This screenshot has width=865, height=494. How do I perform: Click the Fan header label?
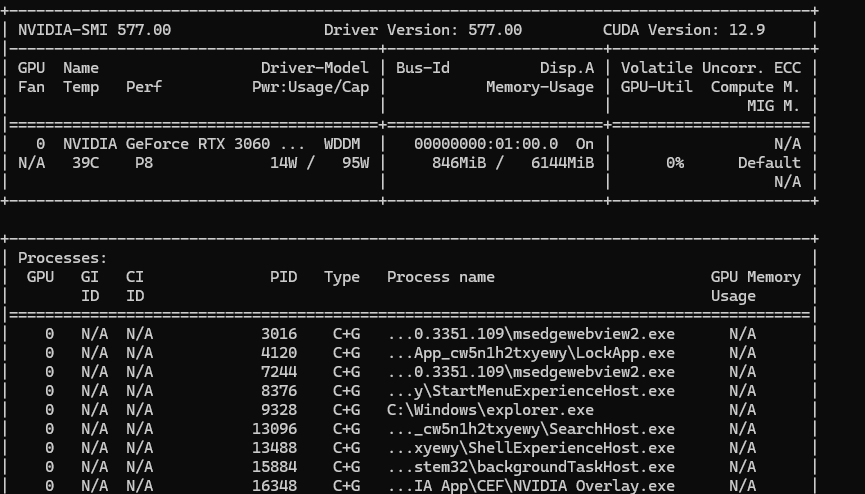(x=31, y=87)
